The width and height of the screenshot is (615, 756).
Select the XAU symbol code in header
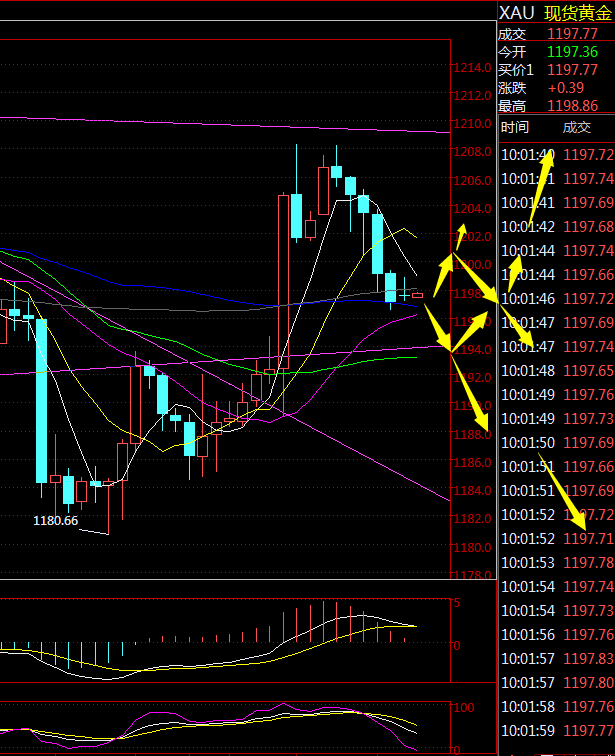[516, 13]
